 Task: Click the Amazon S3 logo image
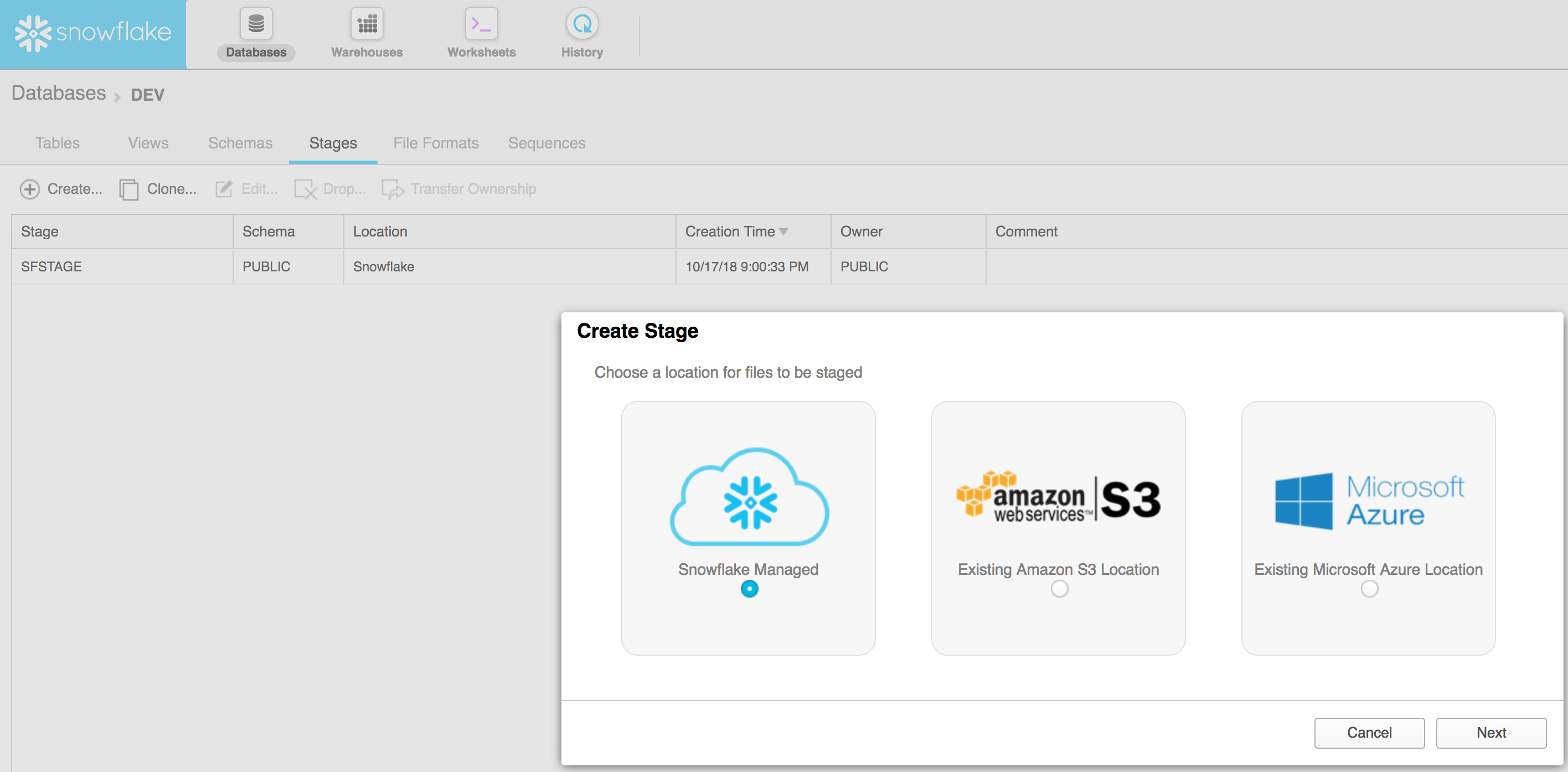coord(1058,497)
